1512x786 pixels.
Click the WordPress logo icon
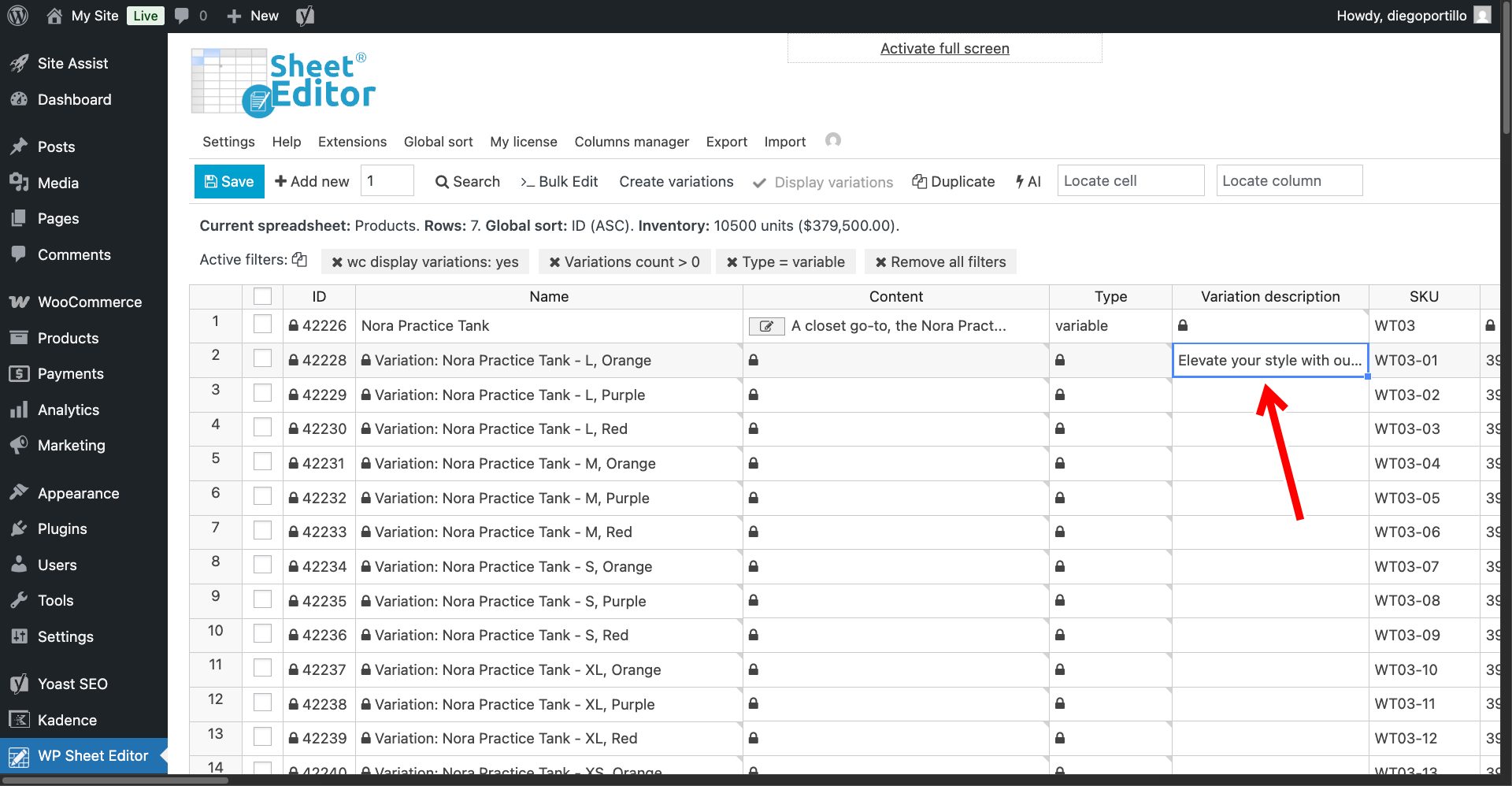tap(17, 16)
